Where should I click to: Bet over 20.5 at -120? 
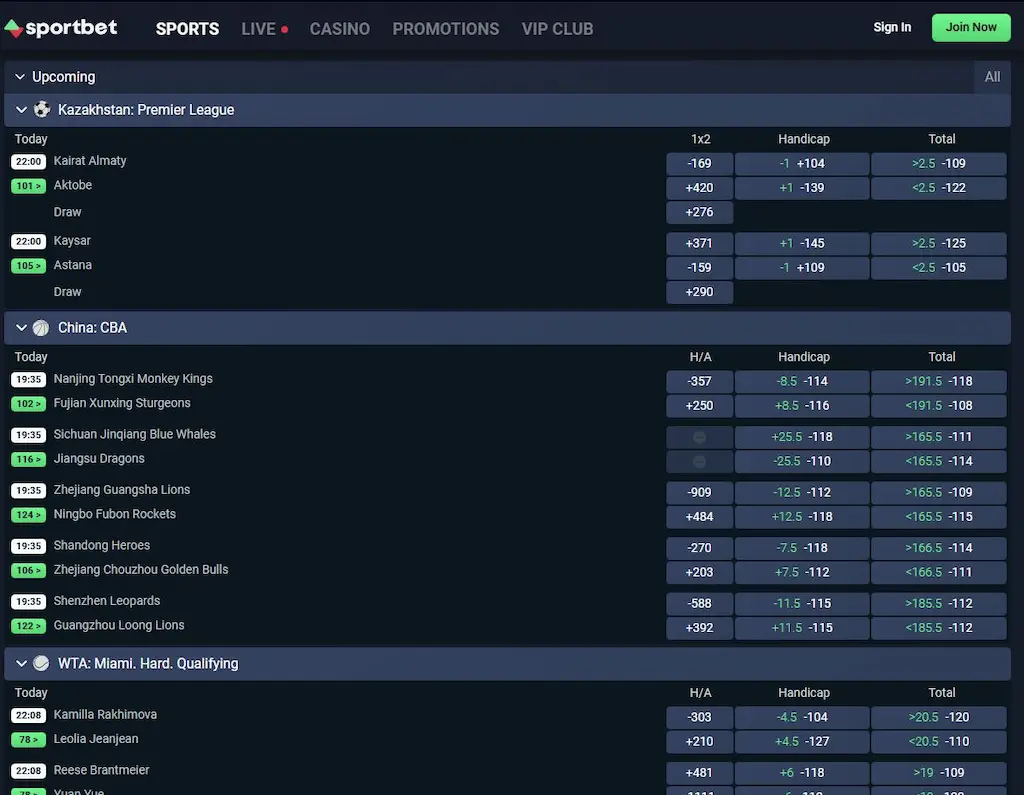point(938,717)
